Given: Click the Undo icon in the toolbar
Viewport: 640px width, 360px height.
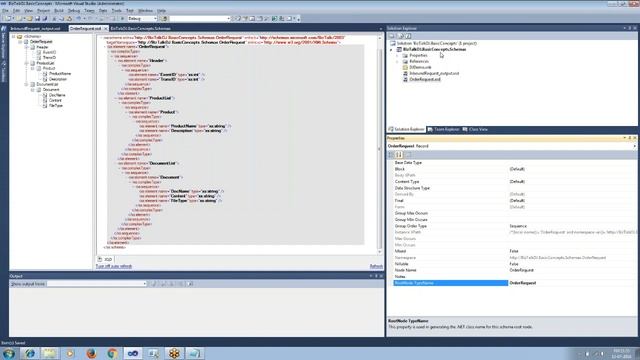Looking at the screenshot, I should [x=78, y=18].
